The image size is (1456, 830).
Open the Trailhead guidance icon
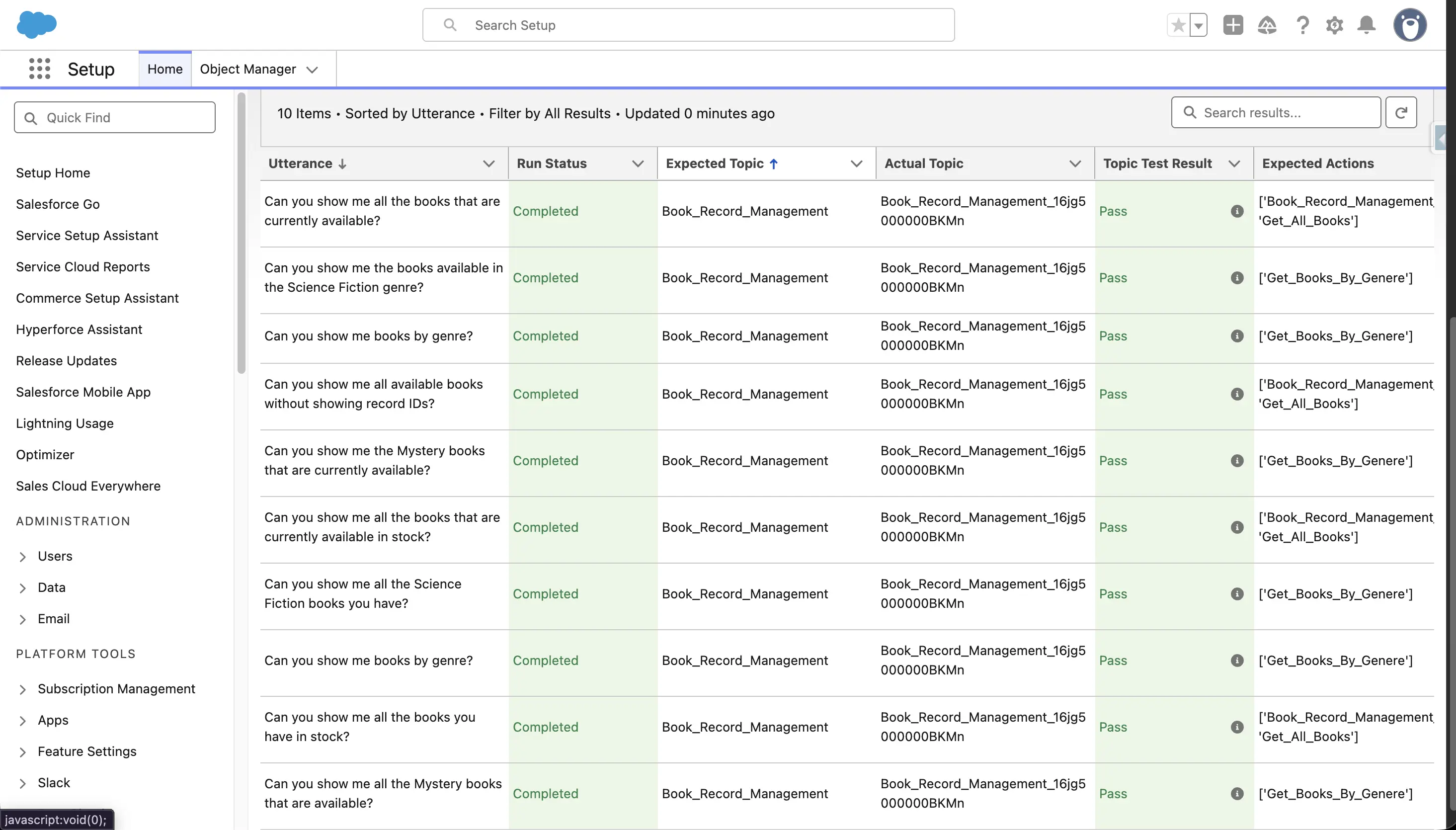(x=1267, y=25)
